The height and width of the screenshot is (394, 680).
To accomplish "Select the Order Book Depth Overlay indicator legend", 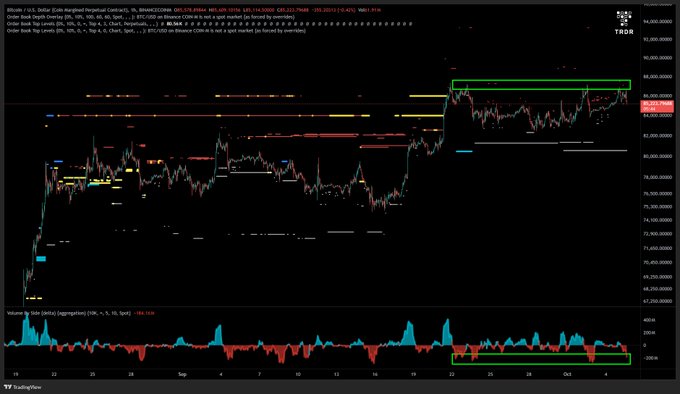I will point(150,17).
